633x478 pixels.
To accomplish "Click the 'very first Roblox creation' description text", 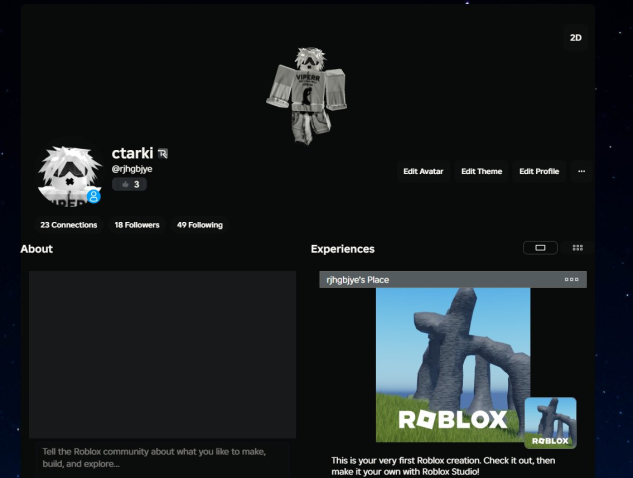I will point(443,466).
